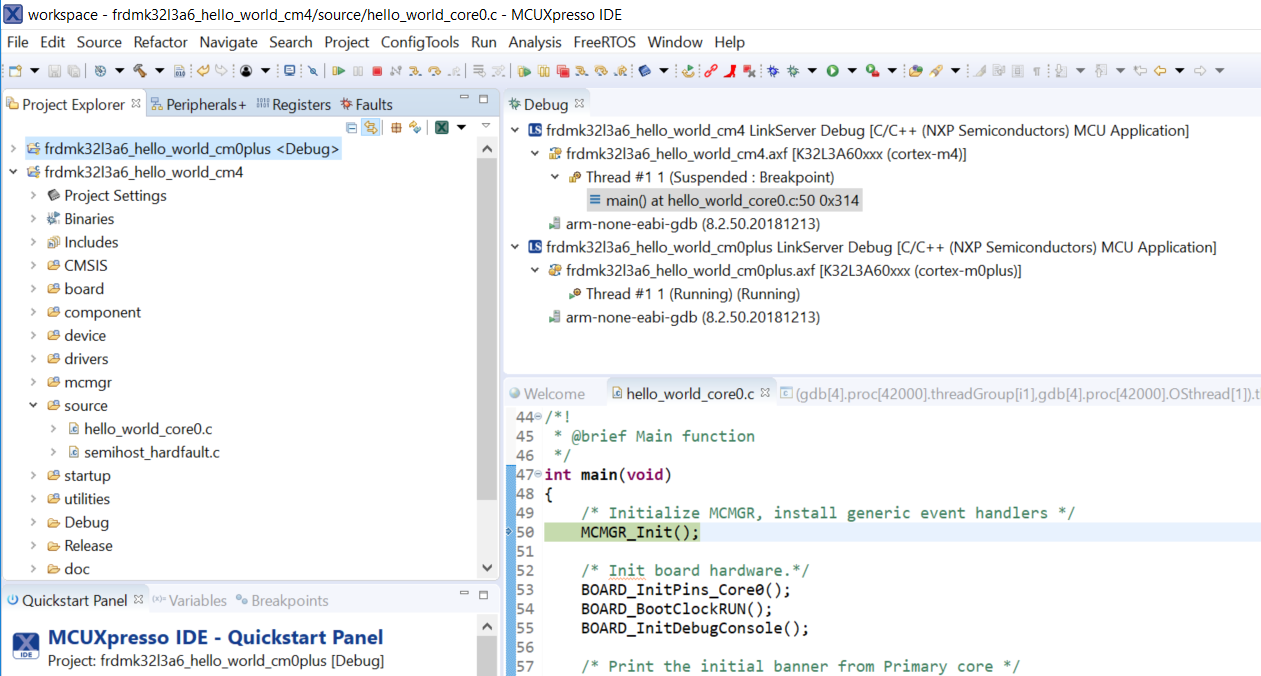Open the FreeRTOS menu

click(605, 42)
